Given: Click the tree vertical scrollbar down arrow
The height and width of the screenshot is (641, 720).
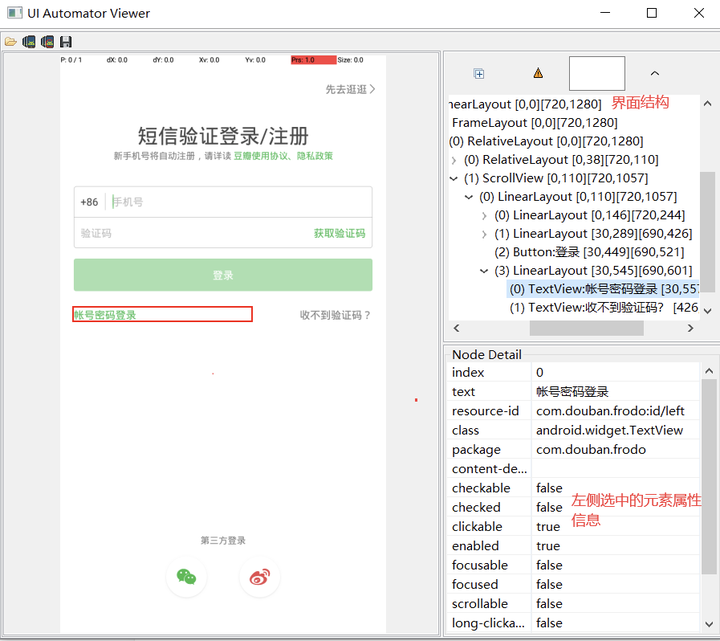Looking at the screenshot, I should coord(708,311).
